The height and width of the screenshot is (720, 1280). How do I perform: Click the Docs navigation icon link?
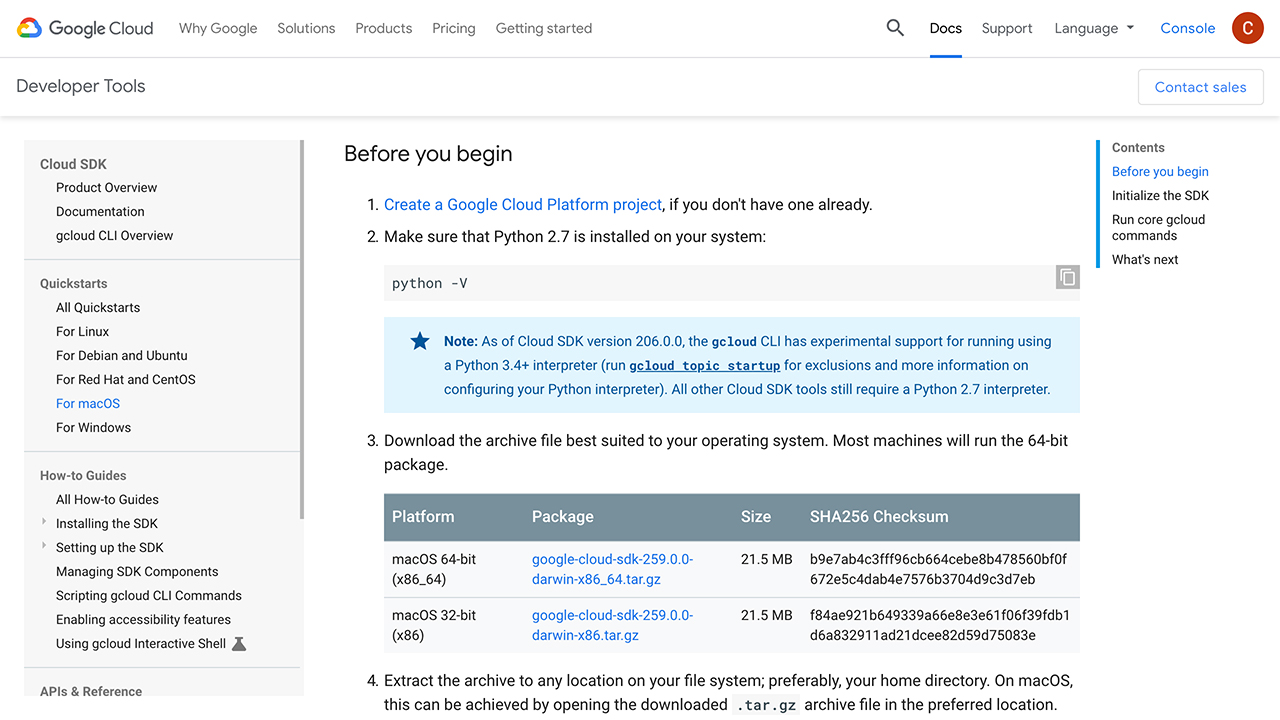[945, 28]
